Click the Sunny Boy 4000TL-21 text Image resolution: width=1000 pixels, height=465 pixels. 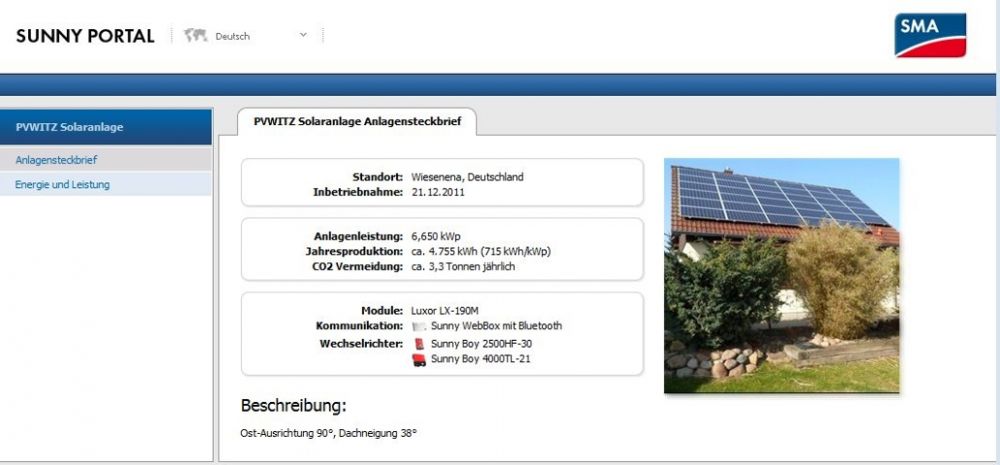pos(480,359)
